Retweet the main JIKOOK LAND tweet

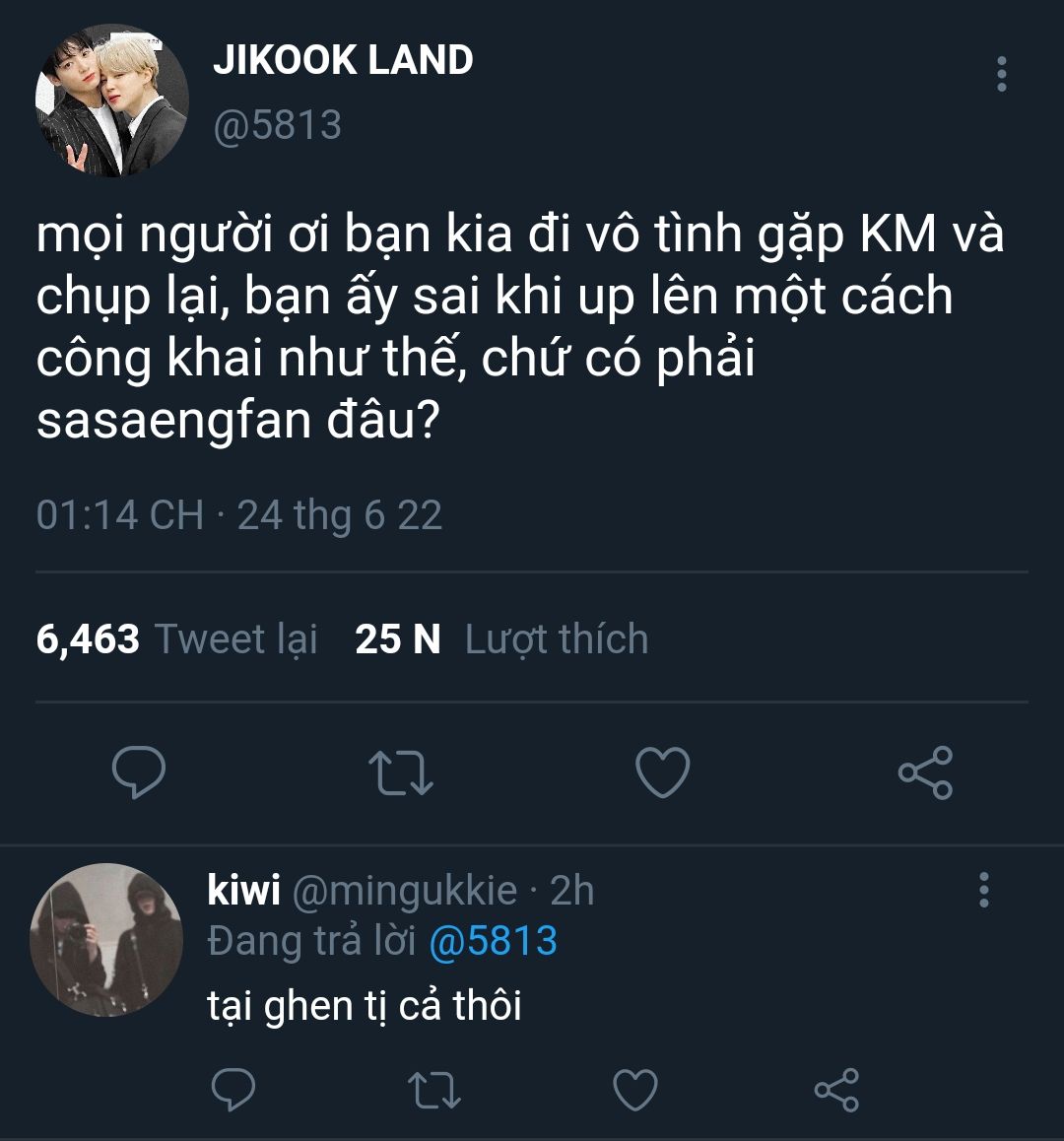401,772
